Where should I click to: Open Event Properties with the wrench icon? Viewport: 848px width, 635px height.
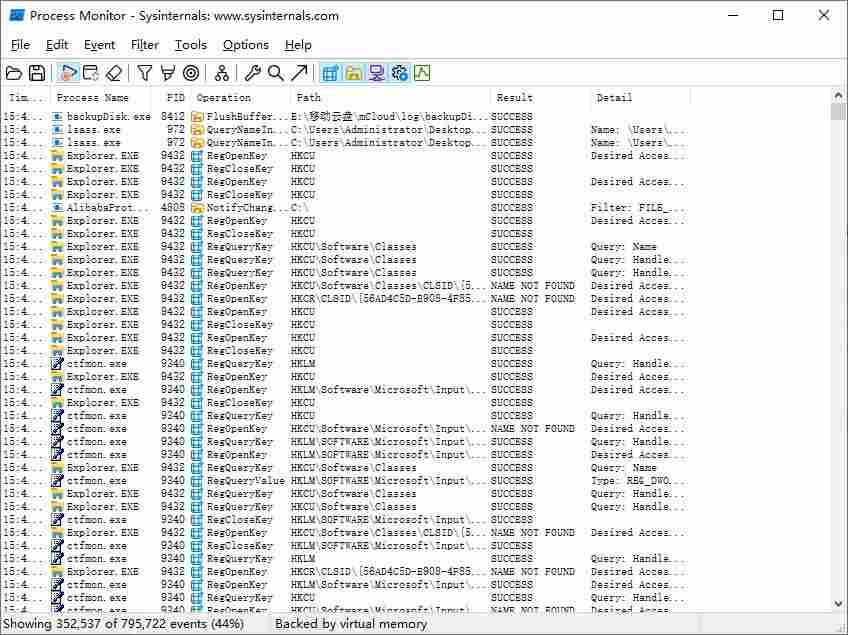pyautogui.click(x=253, y=73)
